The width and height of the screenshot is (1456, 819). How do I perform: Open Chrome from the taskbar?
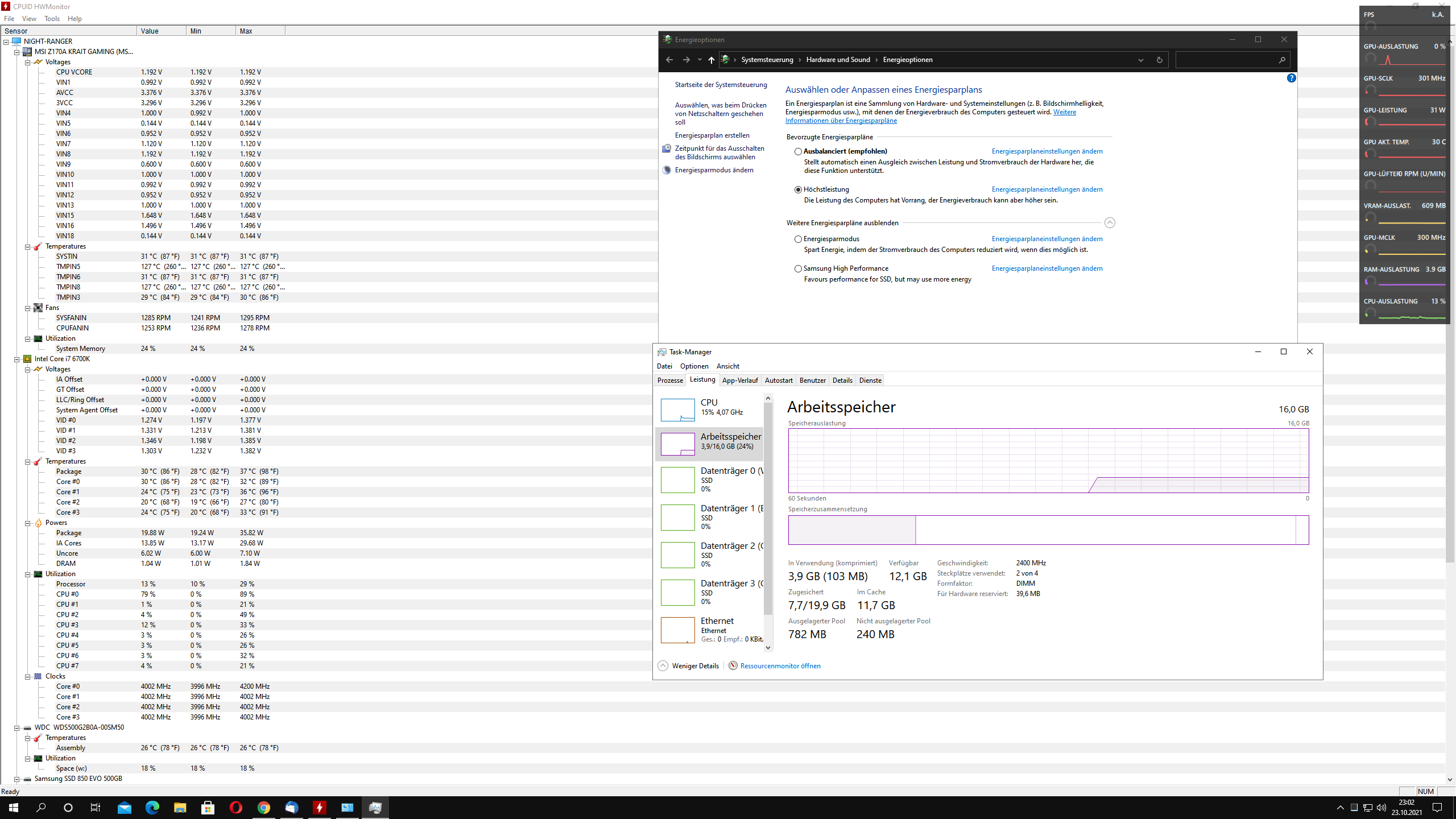point(263,807)
